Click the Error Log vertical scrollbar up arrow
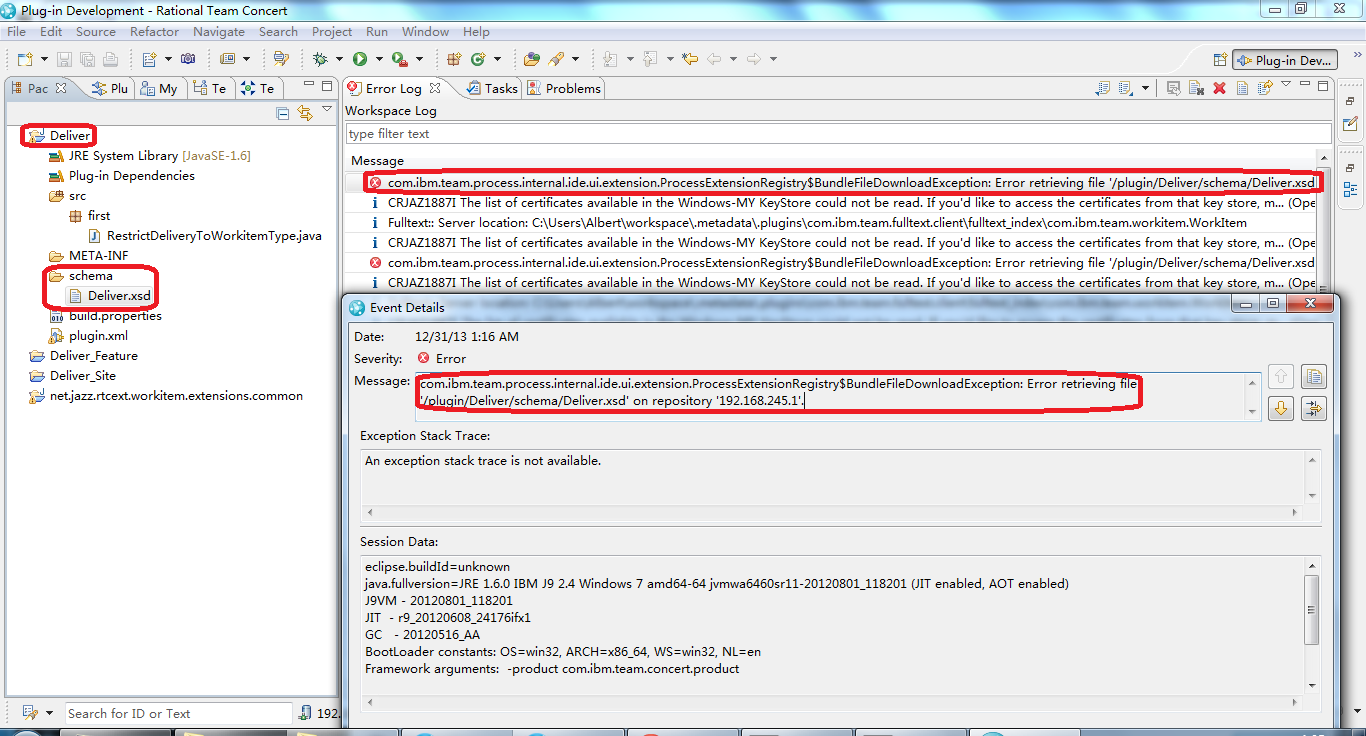This screenshot has height=736, width=1366. (1324, 159)
